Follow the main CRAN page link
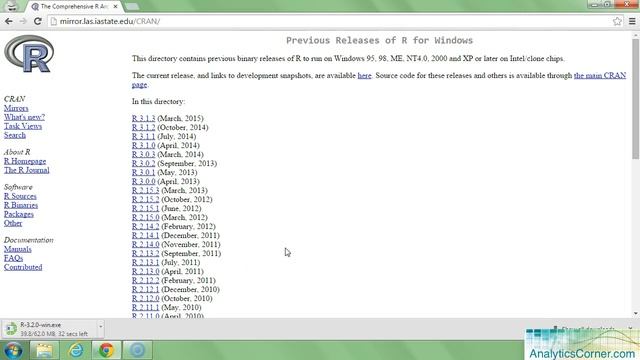 [600, 76]
